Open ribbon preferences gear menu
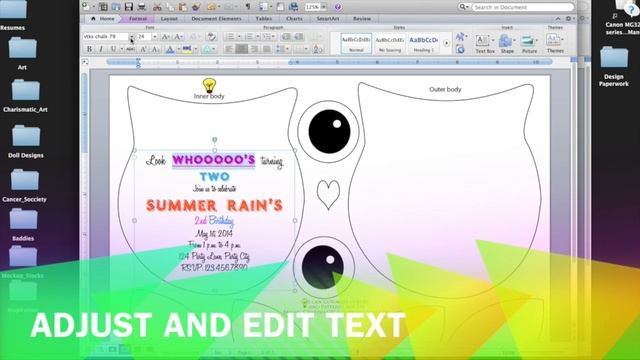Viewport: 640px width, 360px height. point(569,19)
